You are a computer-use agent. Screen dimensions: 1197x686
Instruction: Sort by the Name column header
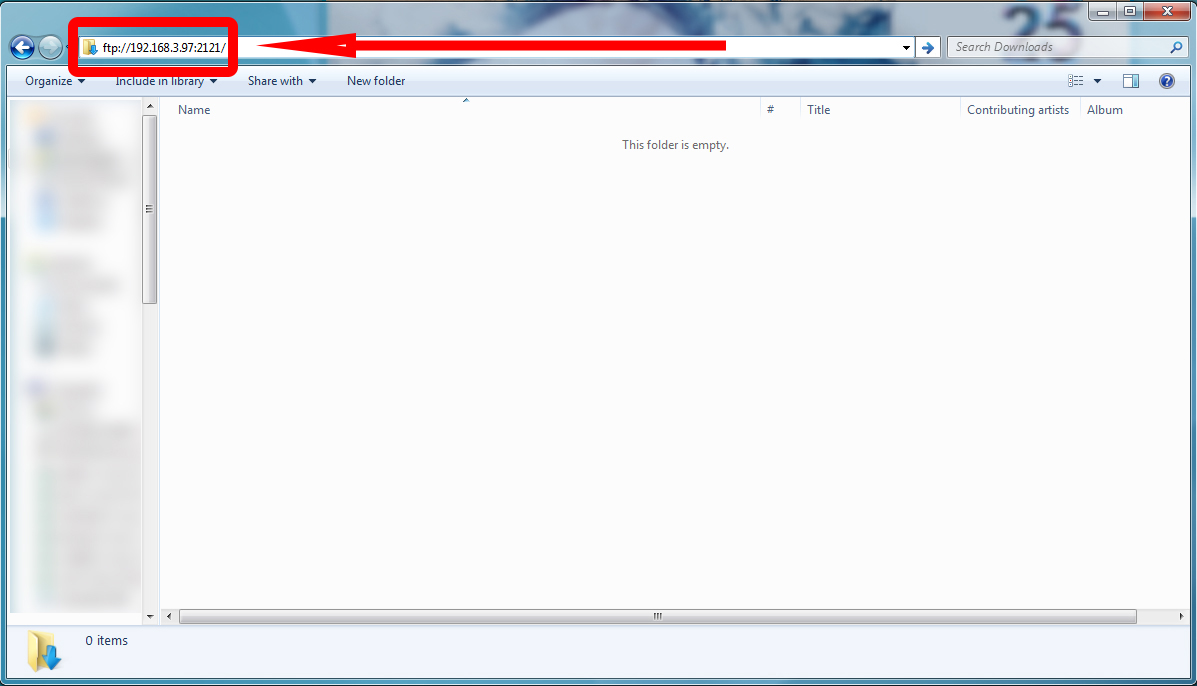[194, 110]
